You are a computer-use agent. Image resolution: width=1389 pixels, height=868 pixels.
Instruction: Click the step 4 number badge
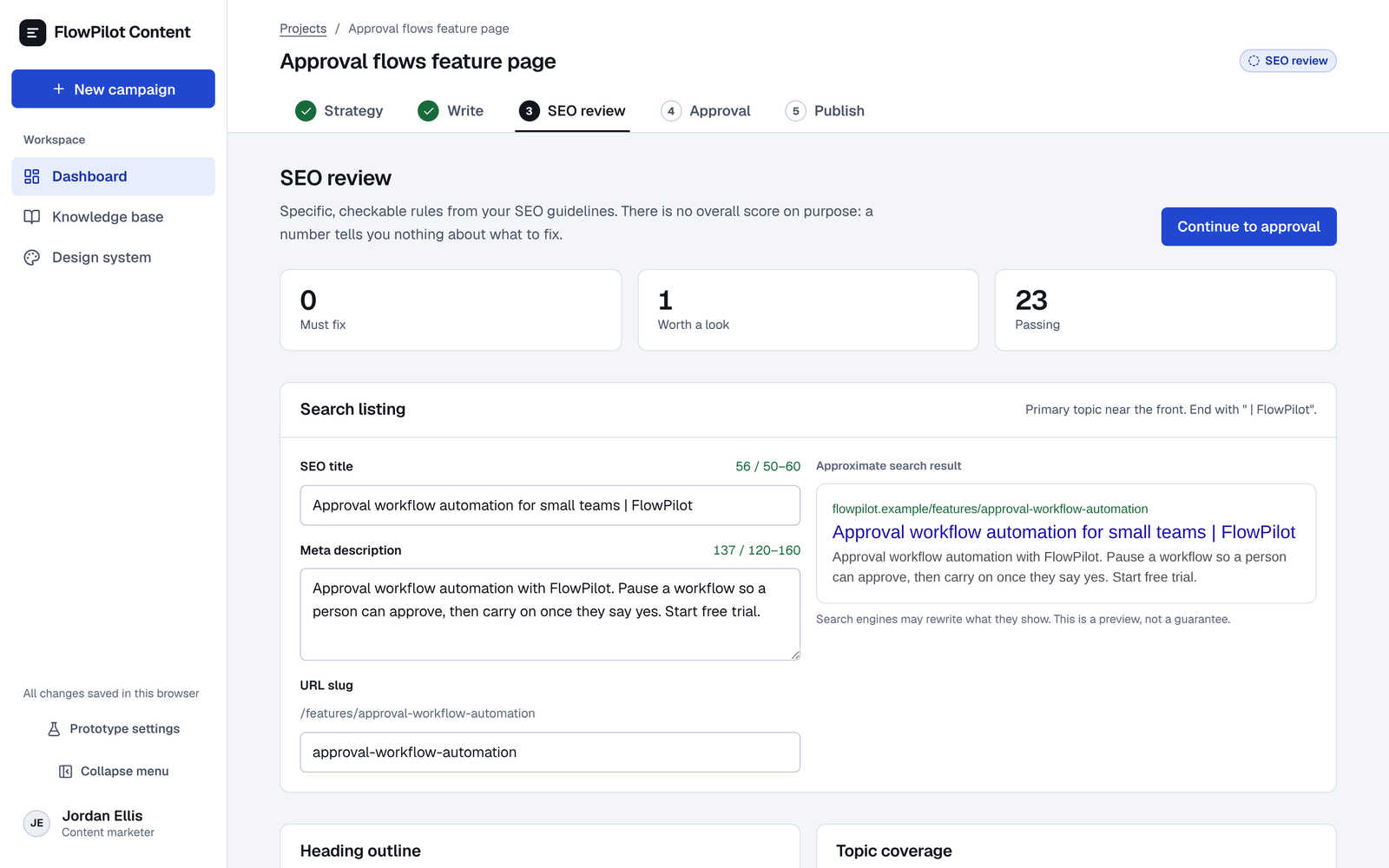point(671,111)
